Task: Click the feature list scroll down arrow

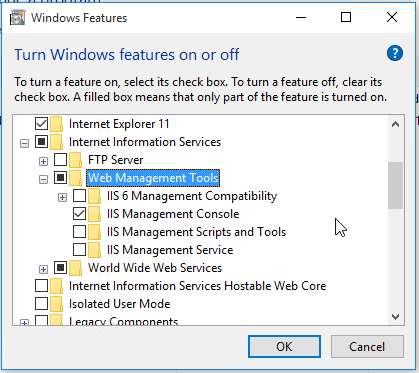Action: pyautogui.click(x=396, y=317)
